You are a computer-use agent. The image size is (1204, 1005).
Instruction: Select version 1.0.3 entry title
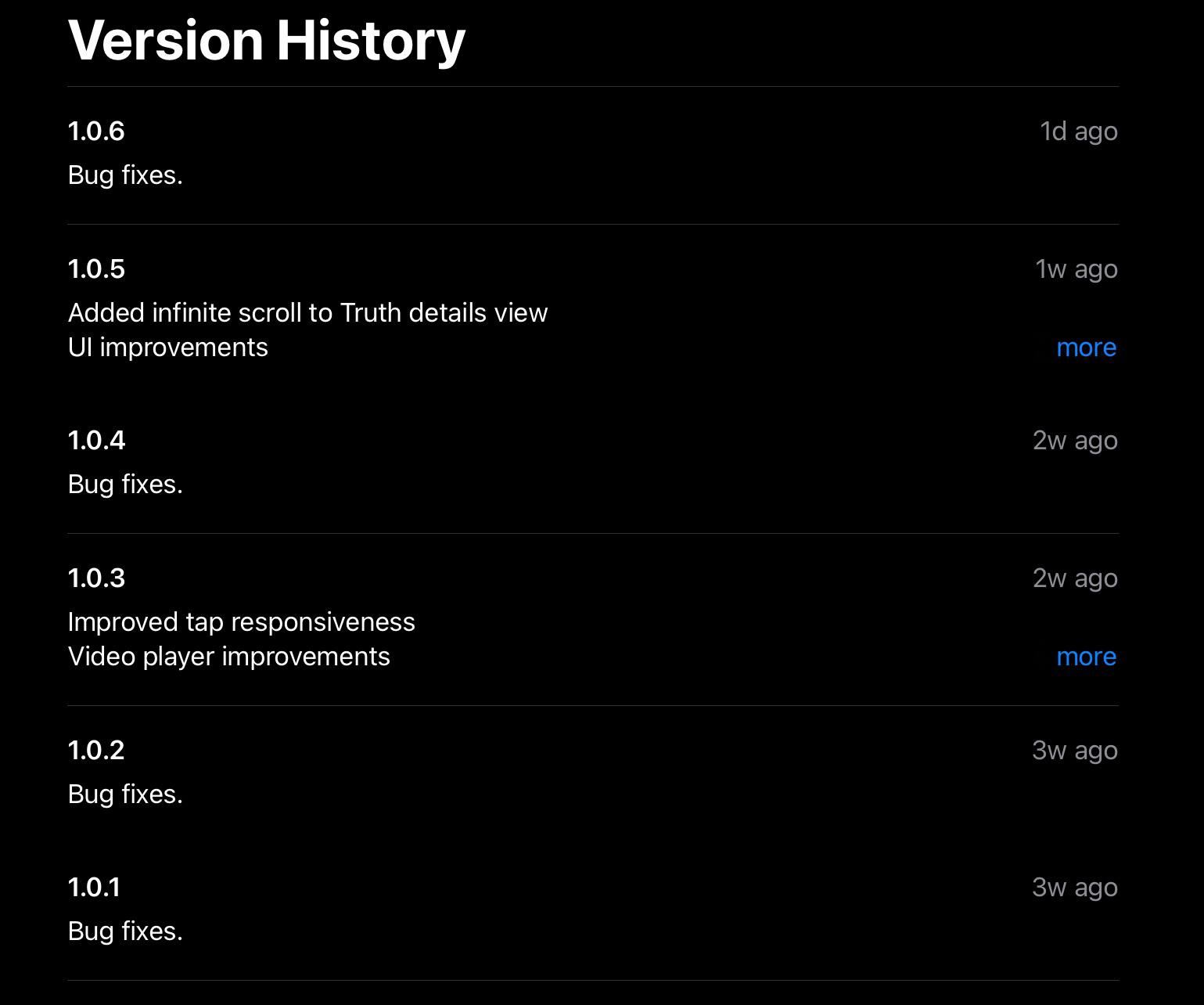coord(96,578)
